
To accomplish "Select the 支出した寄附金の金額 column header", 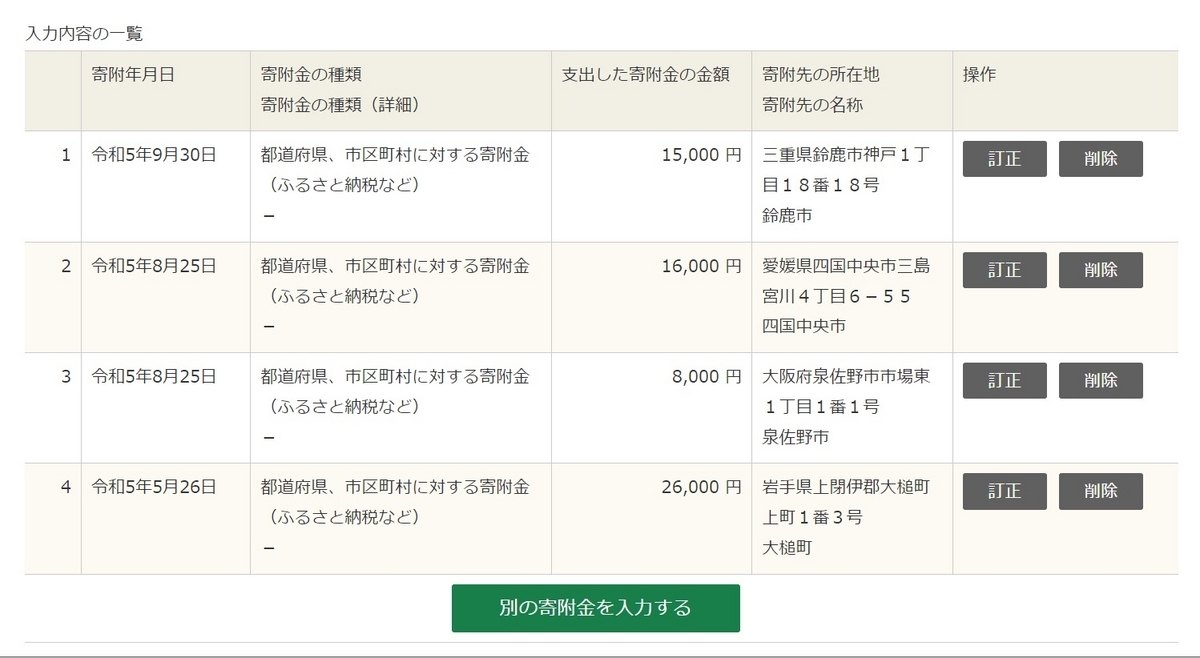I will tap(645, 75).
